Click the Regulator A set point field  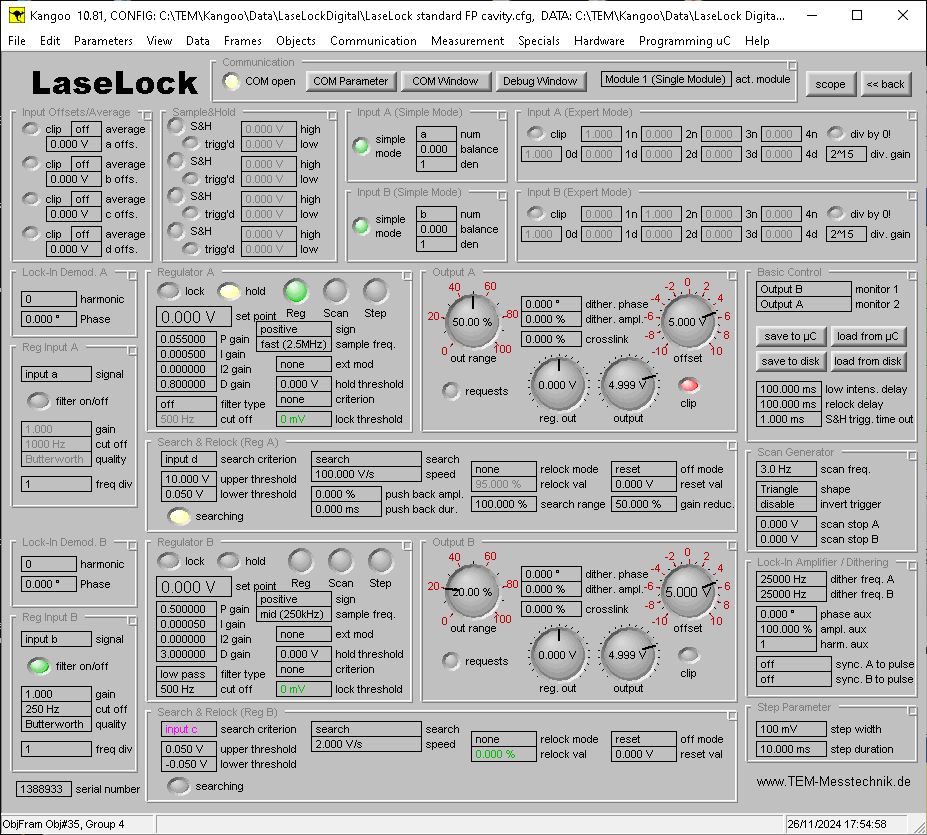[x=194, y=317]
